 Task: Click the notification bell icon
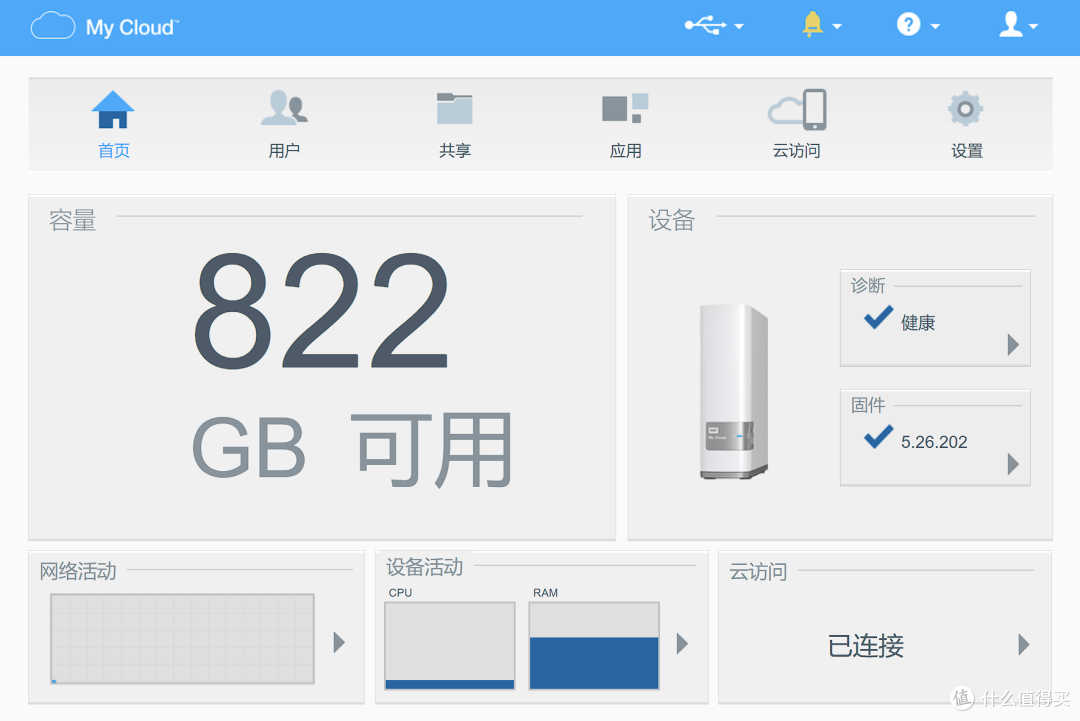pos(813,25)
